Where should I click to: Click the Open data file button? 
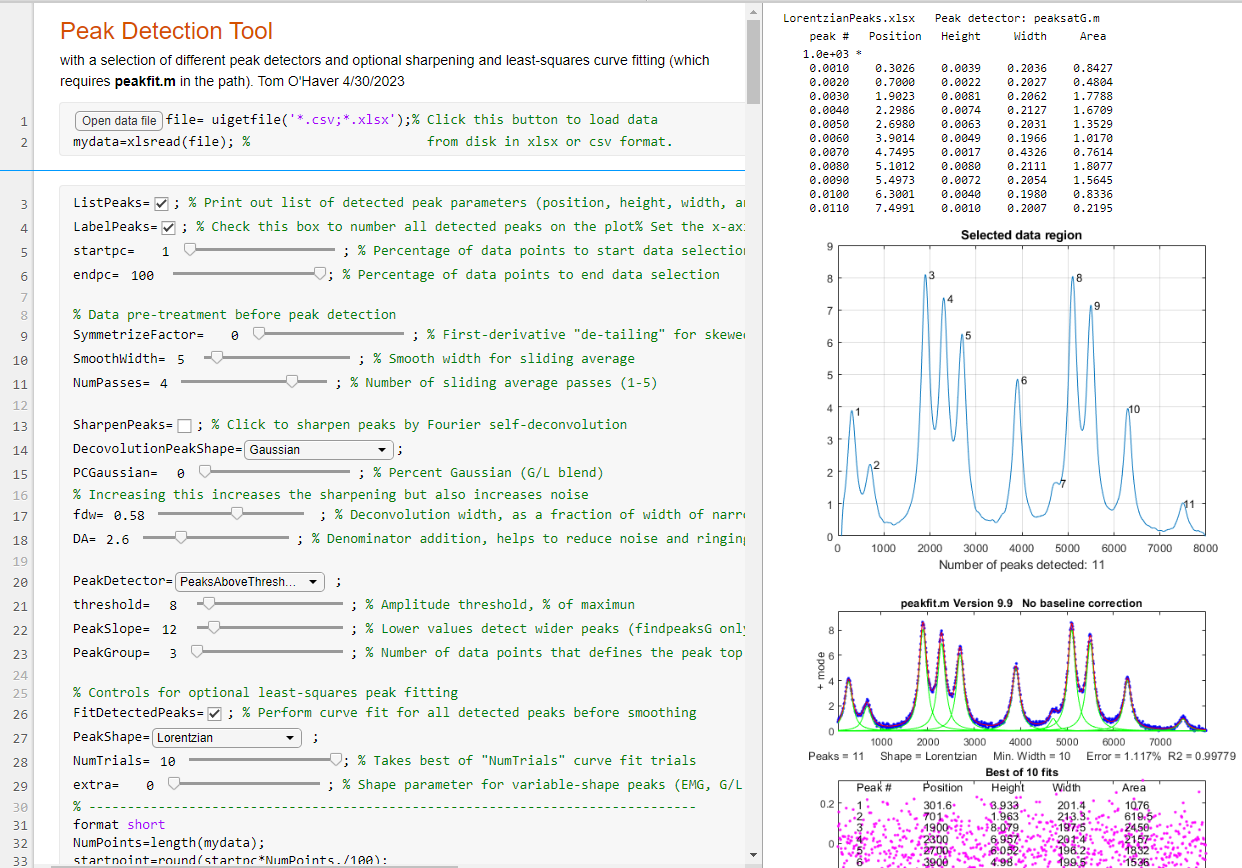118,121
